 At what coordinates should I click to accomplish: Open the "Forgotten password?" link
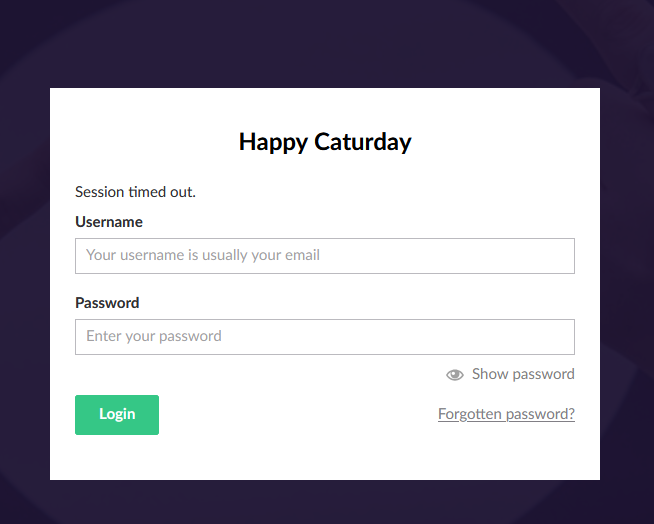click(x=506, y=414)
